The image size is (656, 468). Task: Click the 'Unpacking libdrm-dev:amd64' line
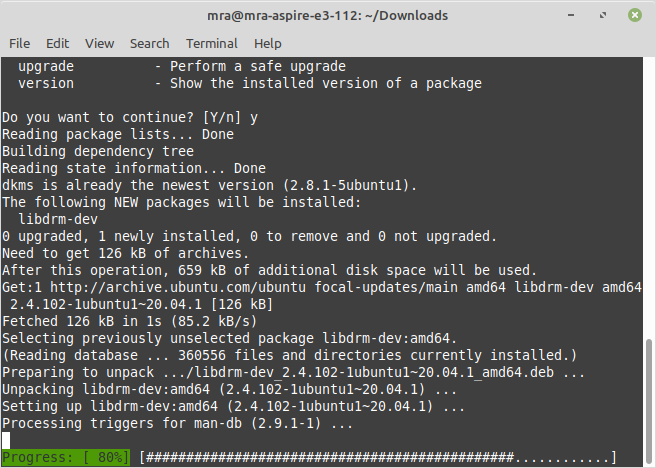229,389
